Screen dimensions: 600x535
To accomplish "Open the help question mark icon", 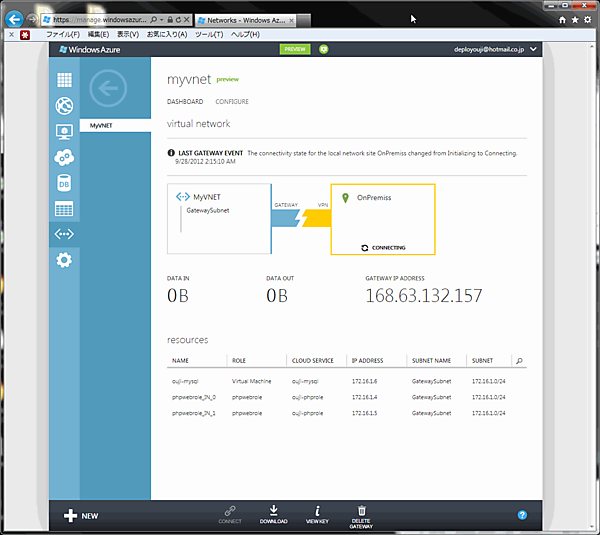I will (x=522, y=515).
